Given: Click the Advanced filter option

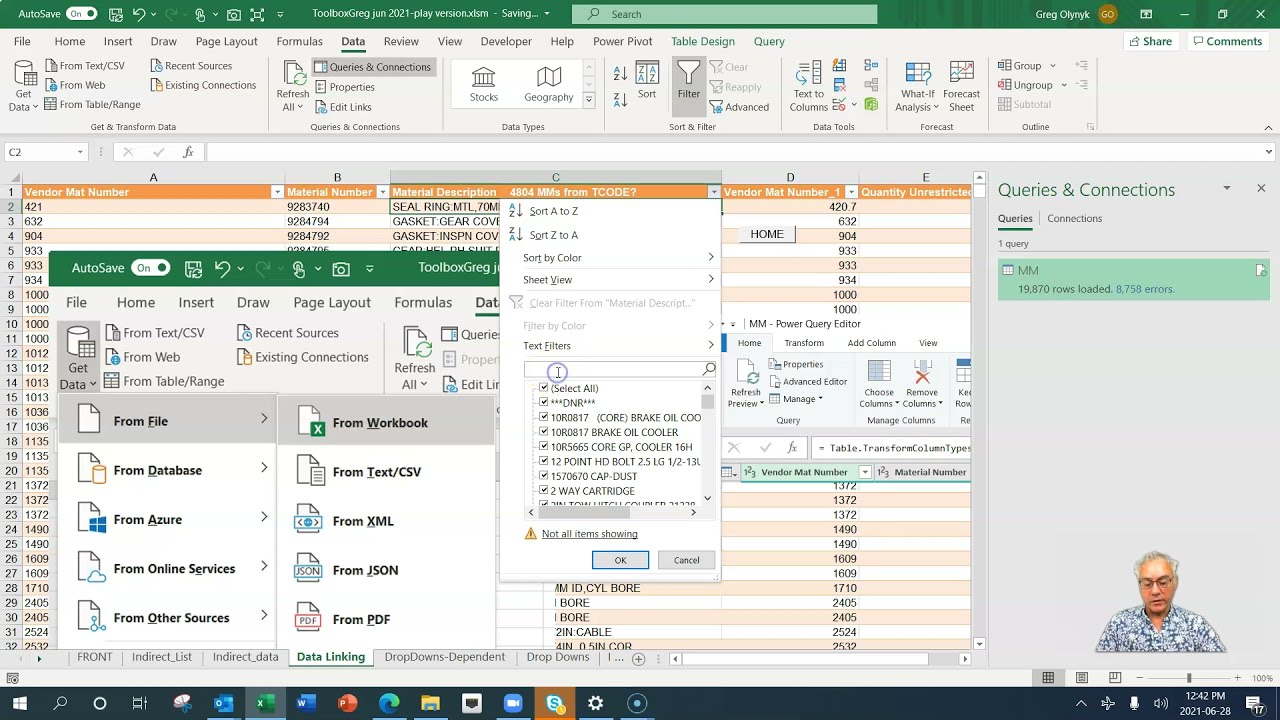Looking at the screenshot, I should pyautogui.click(x=739, y=107).
